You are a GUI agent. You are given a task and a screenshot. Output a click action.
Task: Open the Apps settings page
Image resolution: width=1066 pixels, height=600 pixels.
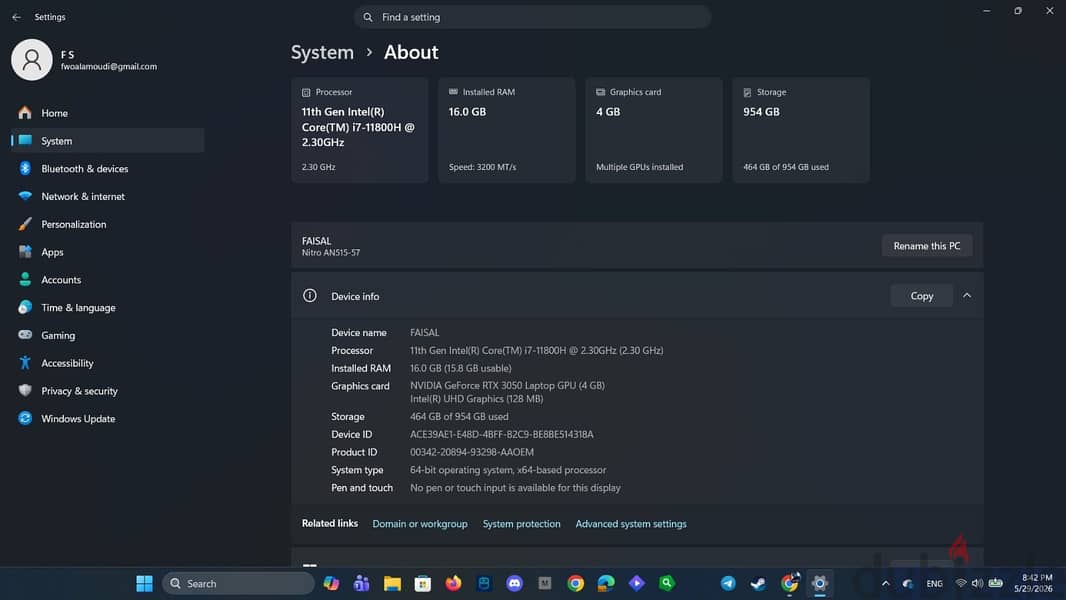click(x=107, y=252)
